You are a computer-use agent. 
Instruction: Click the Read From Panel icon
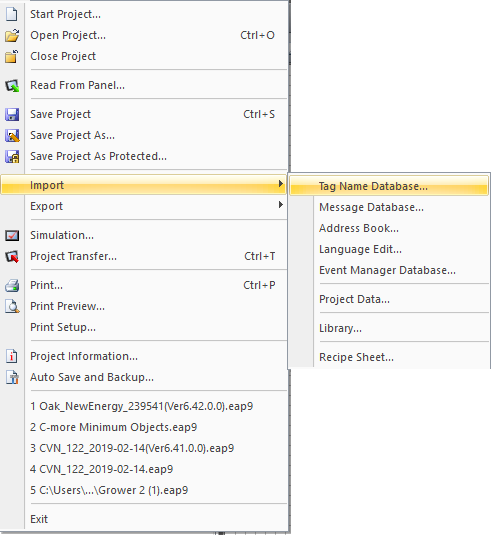pos(12,86)
